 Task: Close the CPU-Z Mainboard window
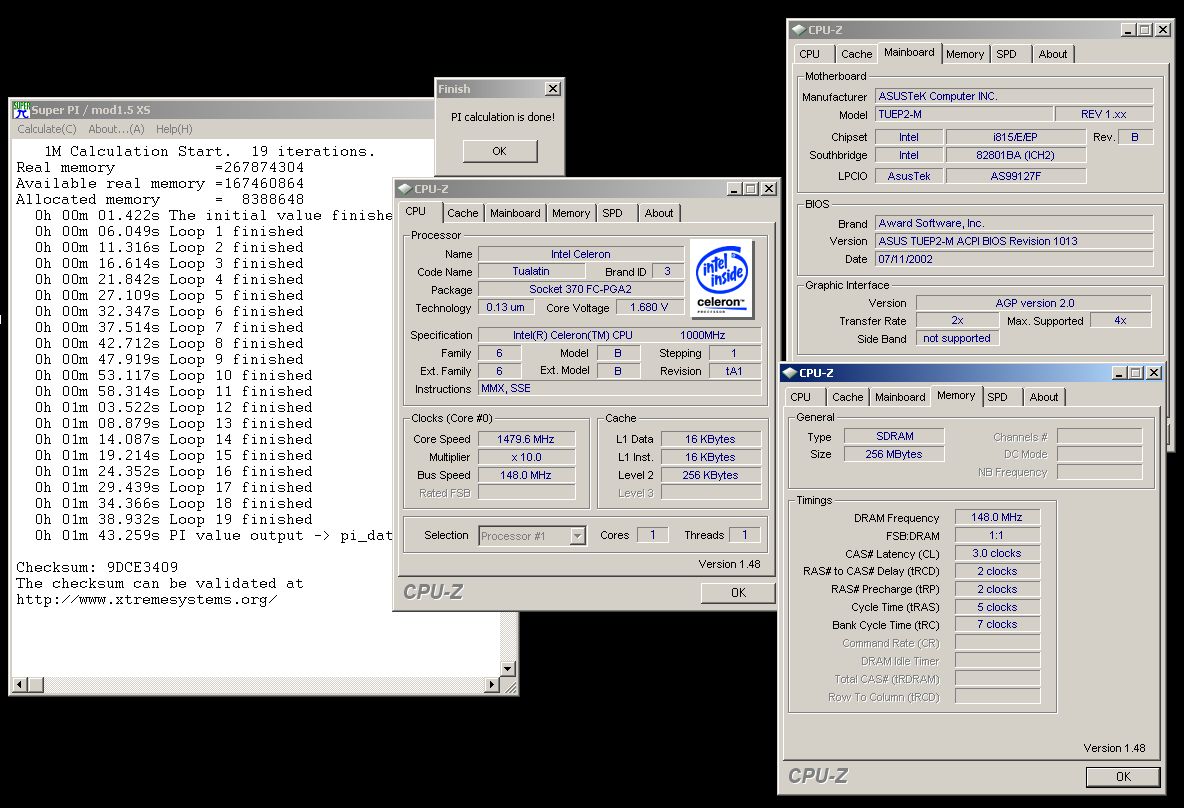[1164, 30]
